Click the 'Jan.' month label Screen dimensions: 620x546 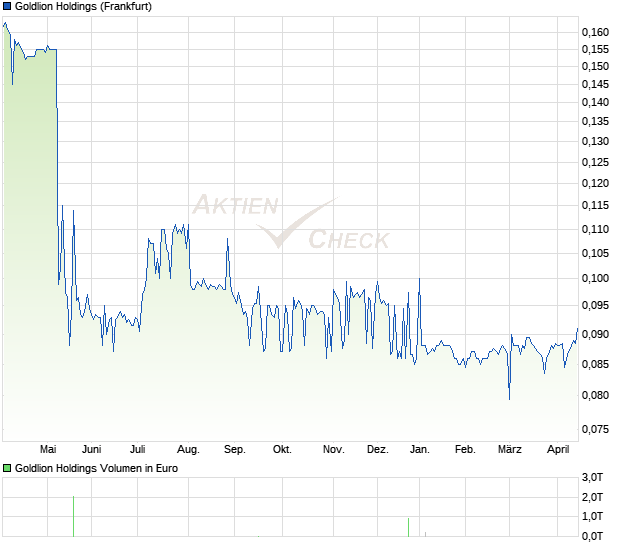pos(420,450)
